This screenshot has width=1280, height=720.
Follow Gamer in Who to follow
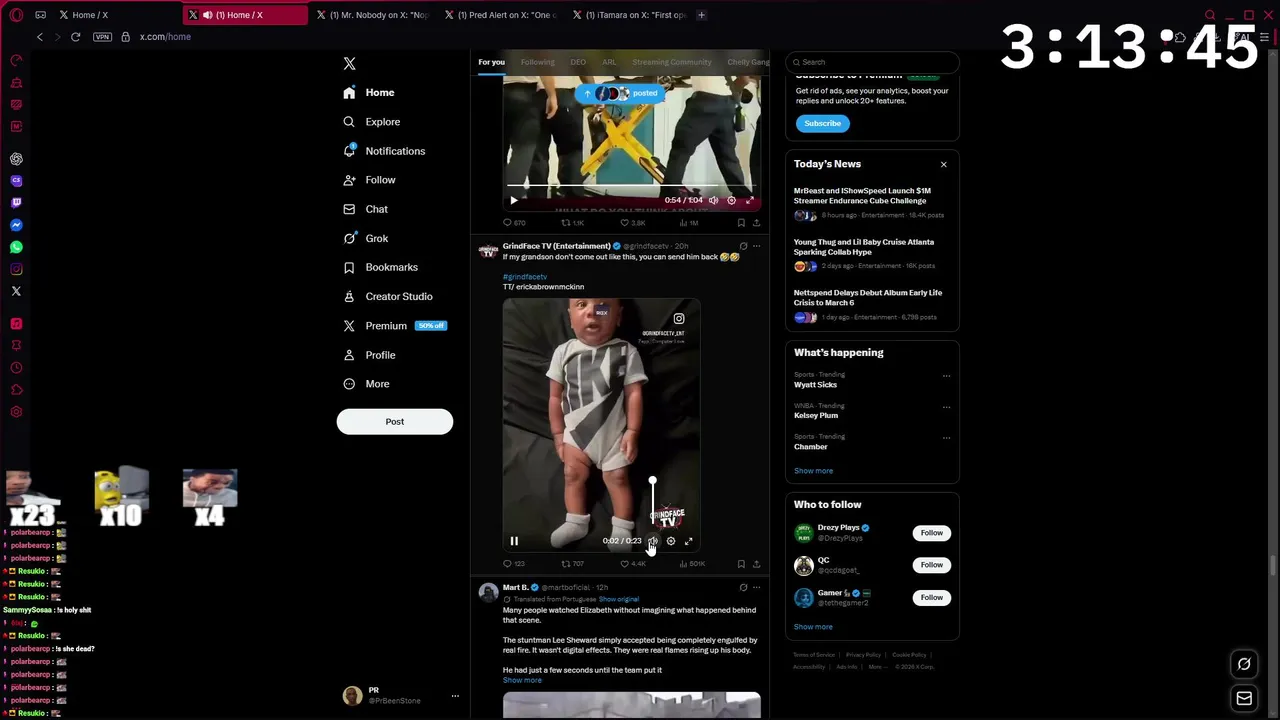pos(931,597)
